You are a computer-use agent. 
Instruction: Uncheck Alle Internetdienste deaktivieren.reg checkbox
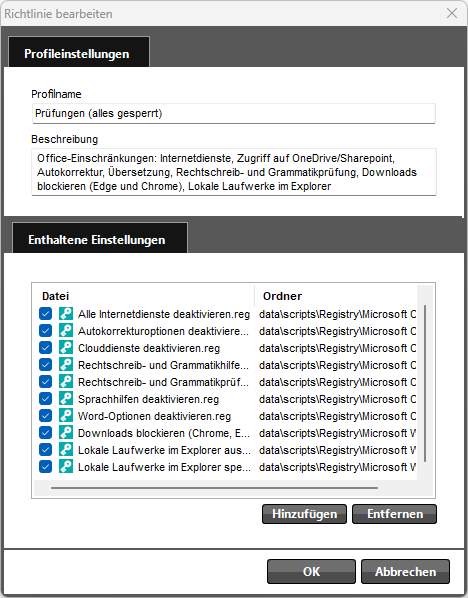[x=45, y=313]
